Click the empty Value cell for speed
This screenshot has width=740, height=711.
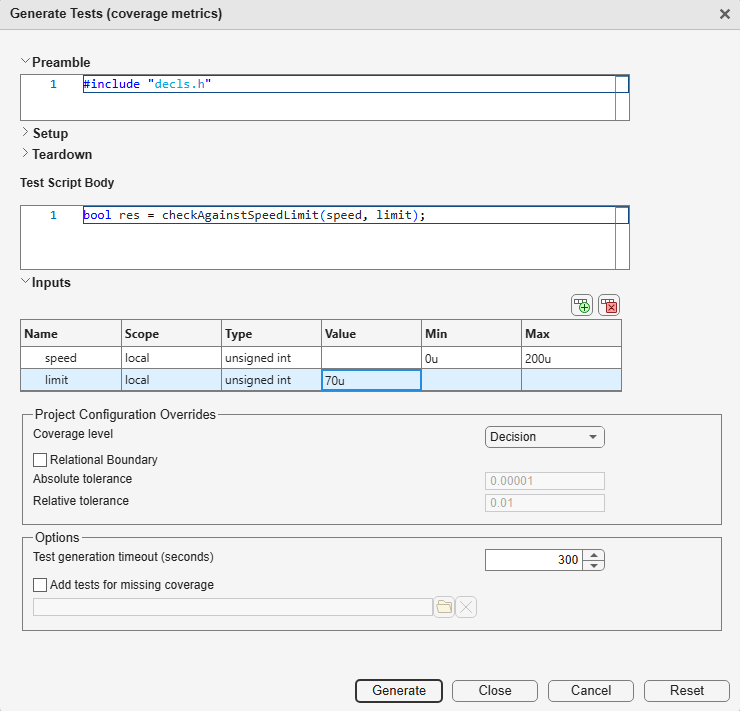[371, 358]
